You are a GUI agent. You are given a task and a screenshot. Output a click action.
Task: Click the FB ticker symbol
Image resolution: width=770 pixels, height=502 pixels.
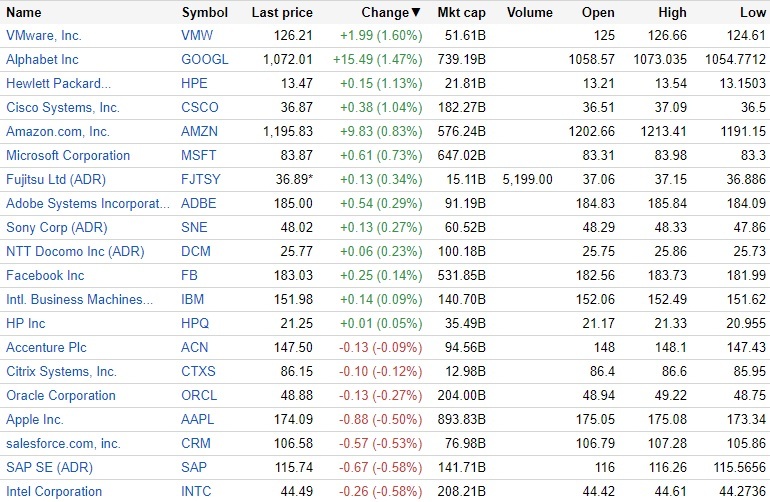190,275
